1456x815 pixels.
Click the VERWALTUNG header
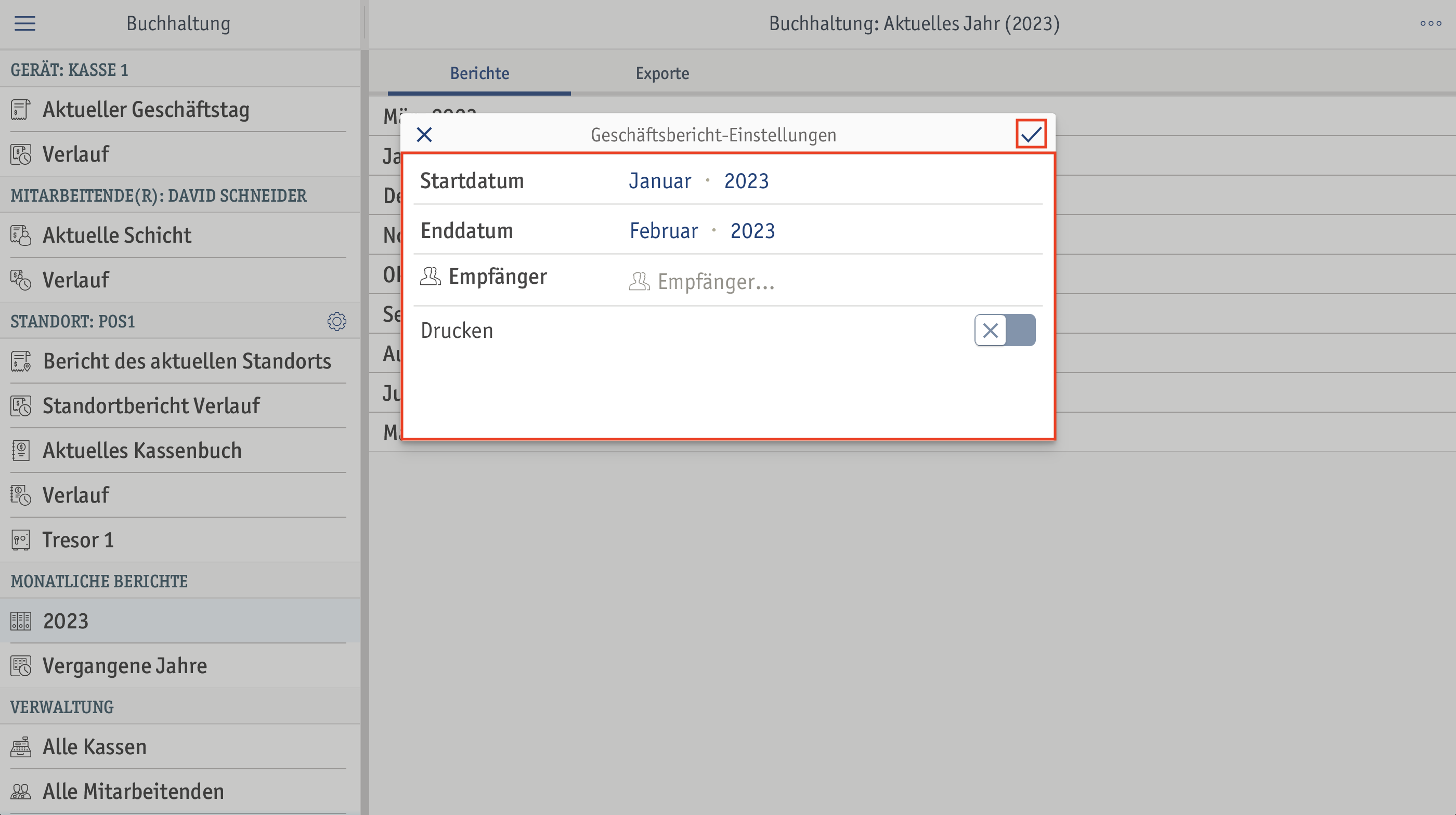62,707
